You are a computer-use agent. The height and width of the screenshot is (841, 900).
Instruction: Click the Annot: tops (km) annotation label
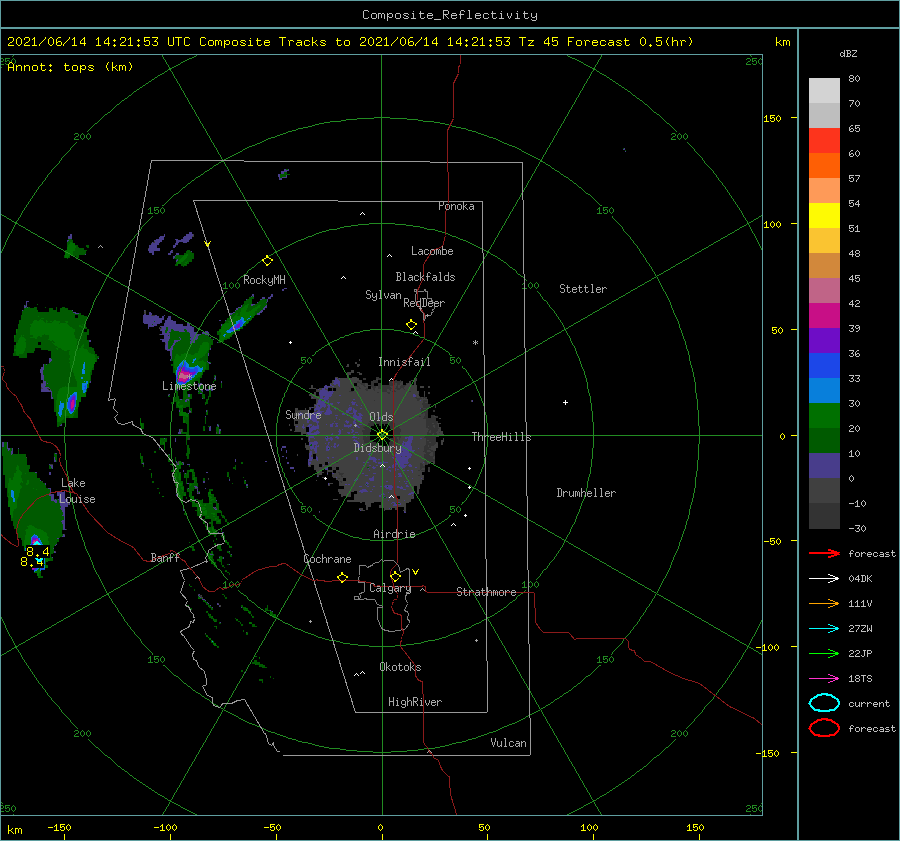click(70, 67)
